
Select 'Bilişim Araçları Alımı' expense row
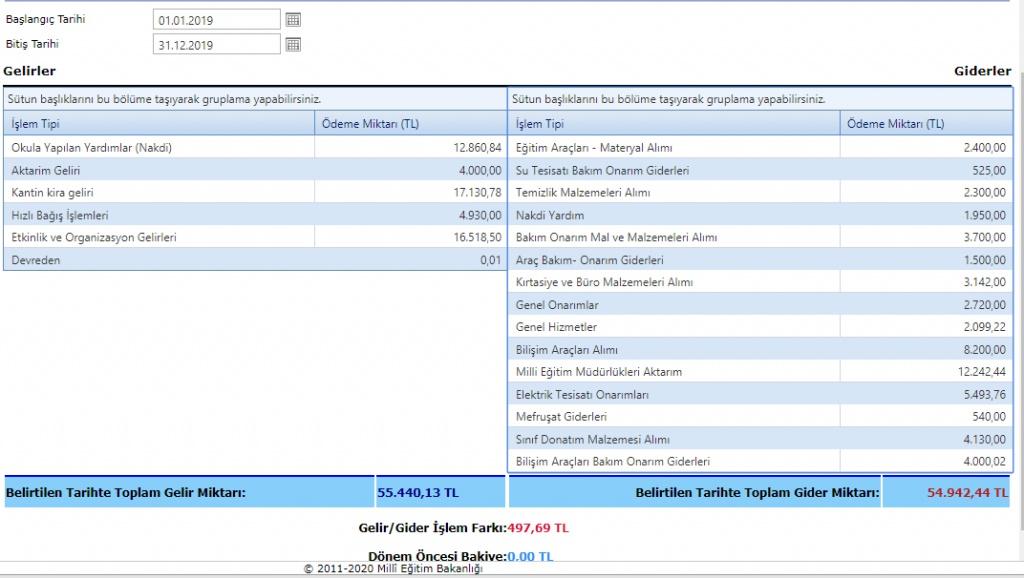(x=760, y=349)
